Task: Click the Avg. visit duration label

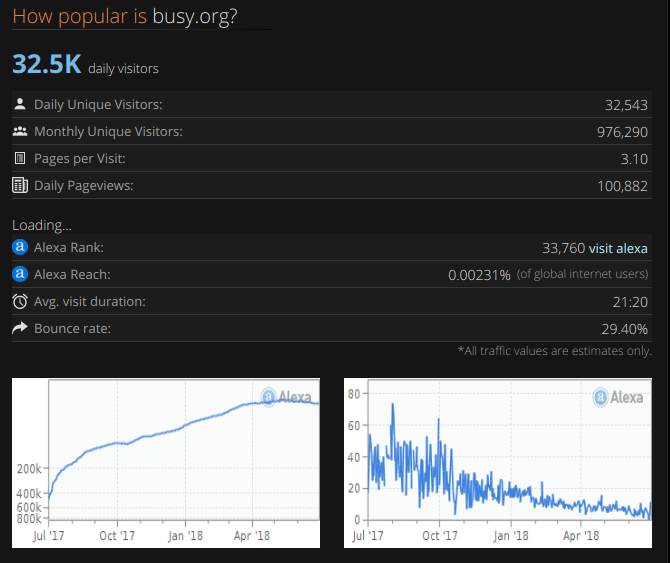Action: 90,302
